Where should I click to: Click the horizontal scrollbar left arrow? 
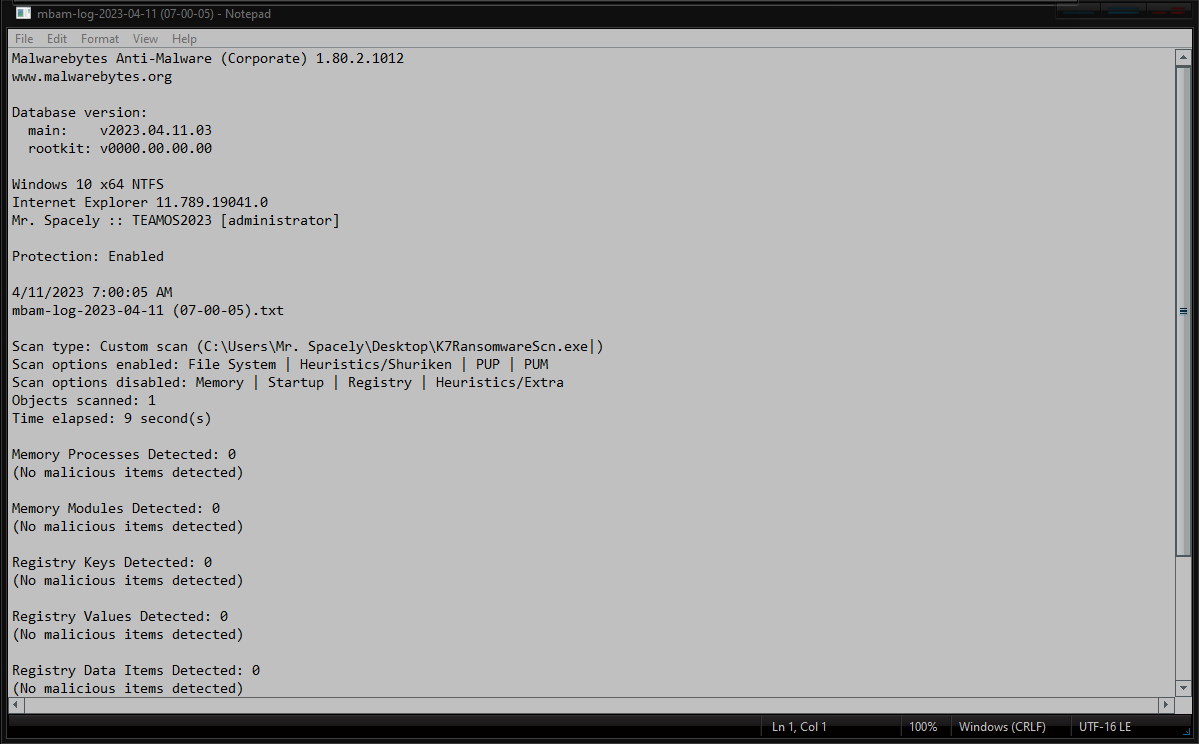(x=17, y=704)
